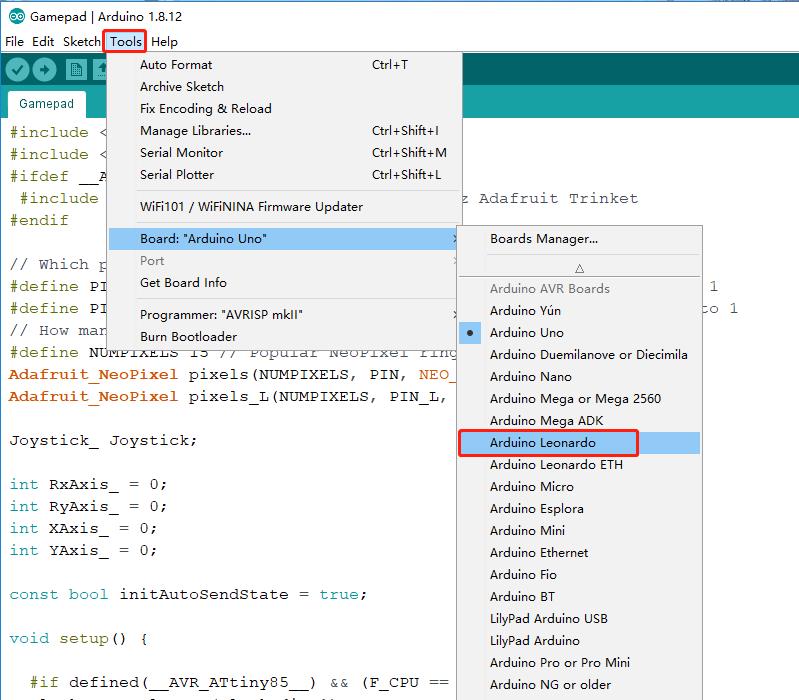Click the Verify checkmark toolbar icon

[x=17, y=69]
